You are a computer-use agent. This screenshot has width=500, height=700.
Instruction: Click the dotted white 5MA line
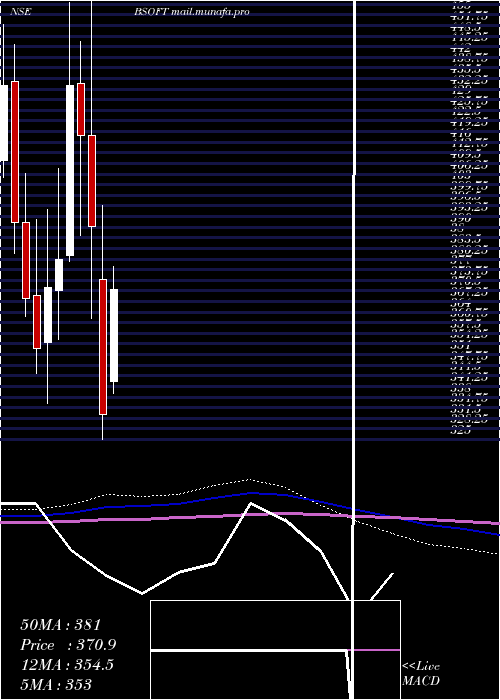click(250, 480)
